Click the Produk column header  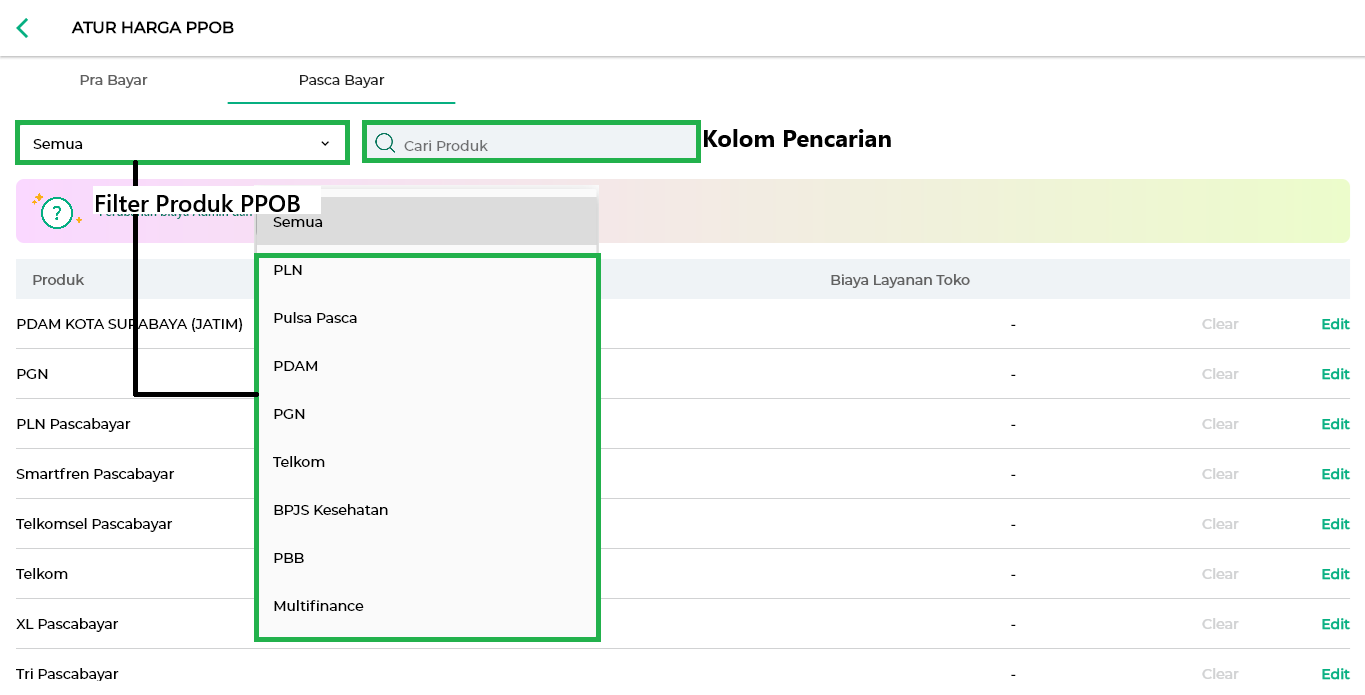58,280
